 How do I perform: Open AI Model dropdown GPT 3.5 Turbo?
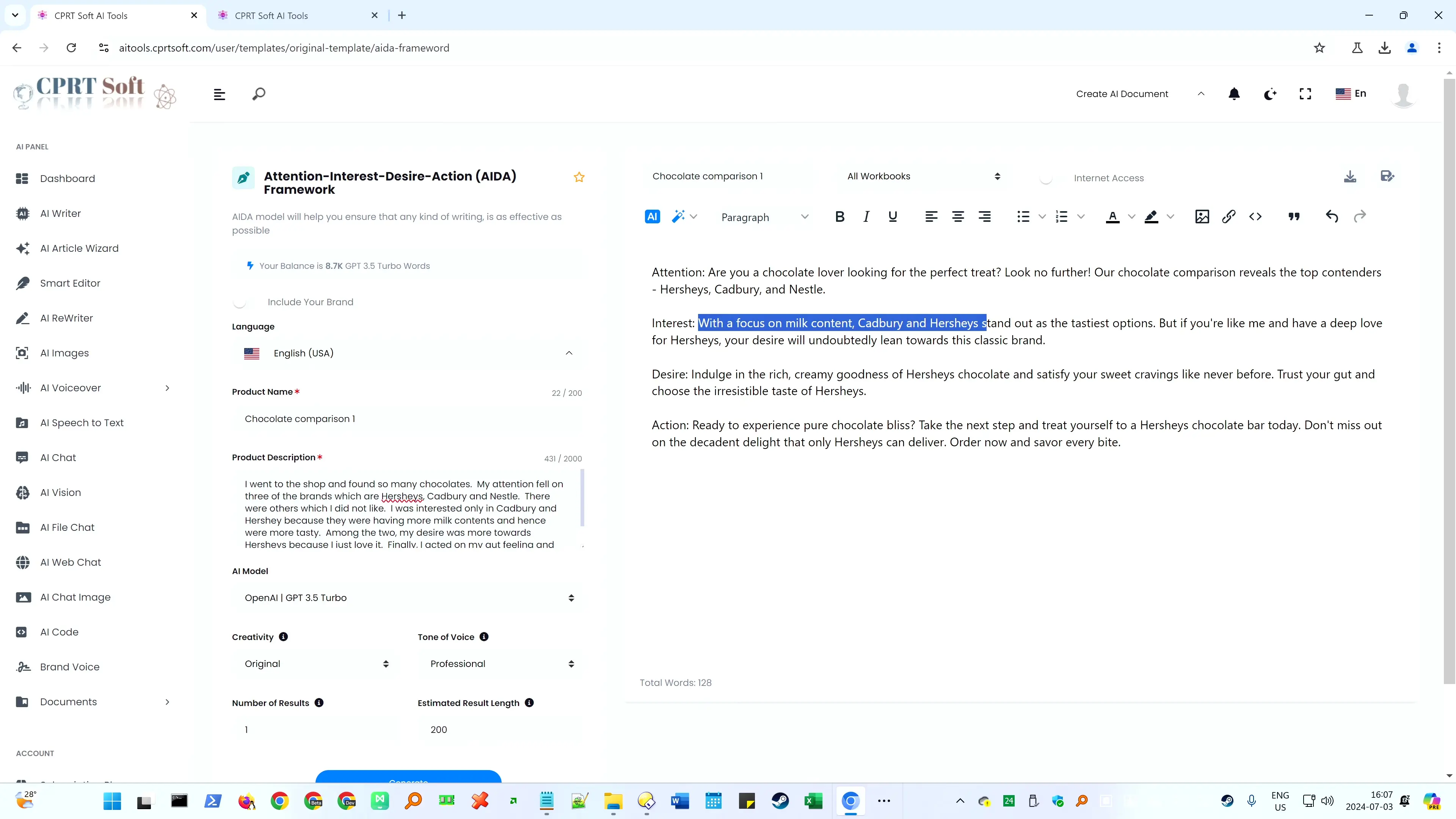408,598
